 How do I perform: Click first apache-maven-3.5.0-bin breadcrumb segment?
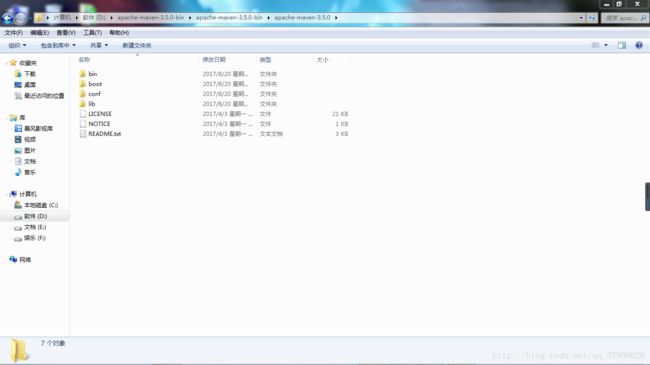[x=150, y=18]
